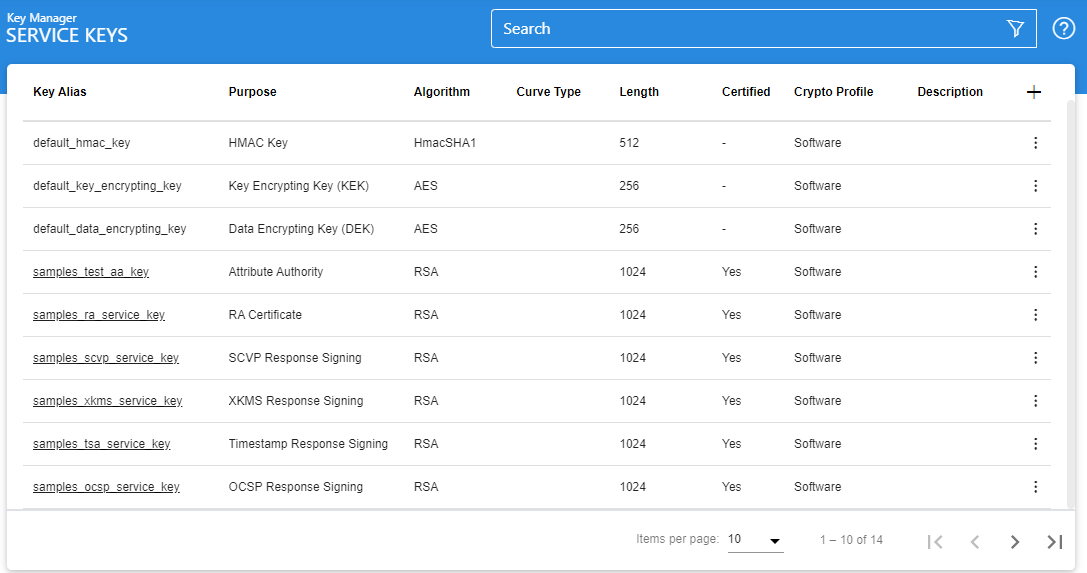Image resolution: width=1087 pixels, height=573 pixels.
Task: Click the search filter funnel icon
Action: pyautogui.click(x=1015, y=29)
